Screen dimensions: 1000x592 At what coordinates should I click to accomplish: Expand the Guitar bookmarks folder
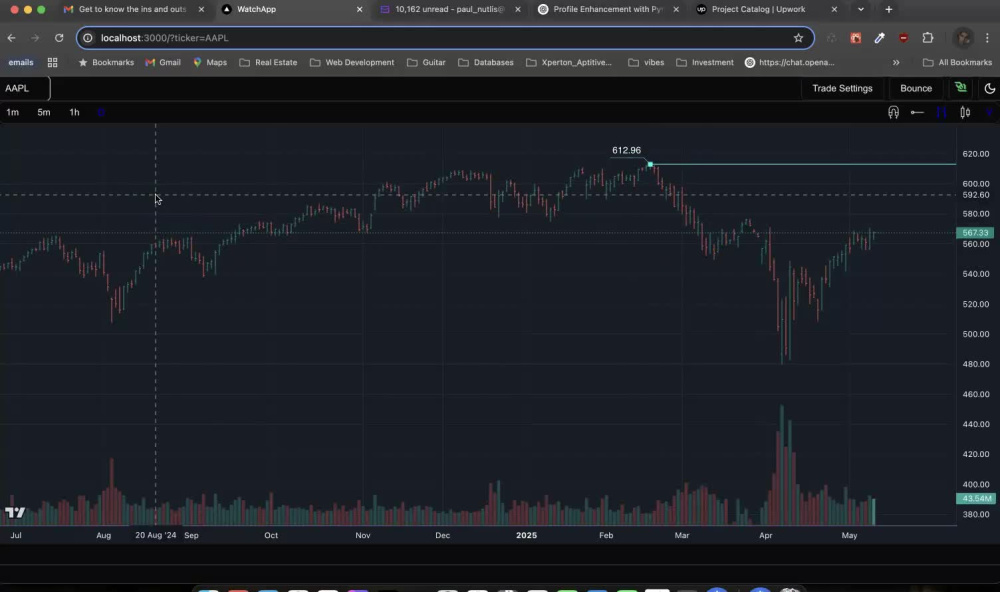pos(426,63)
